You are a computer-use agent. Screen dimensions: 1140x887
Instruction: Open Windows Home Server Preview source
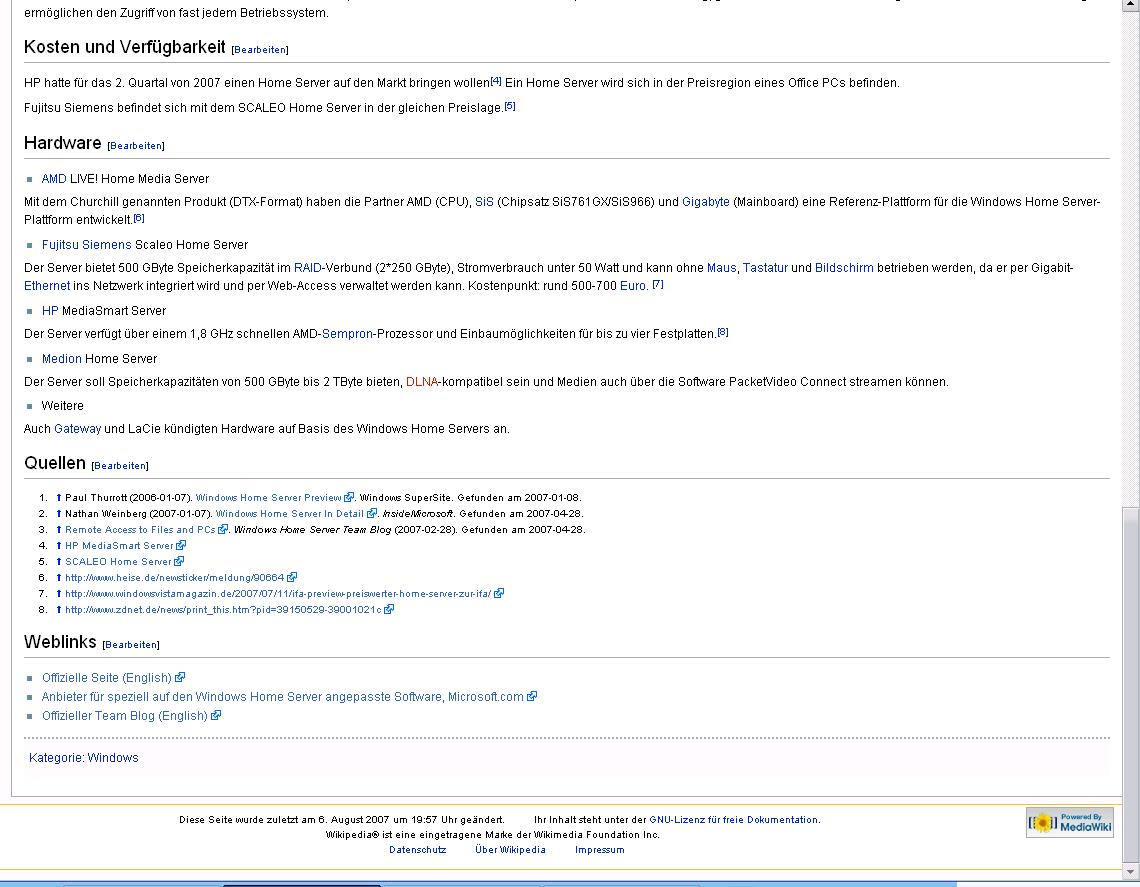268,498
